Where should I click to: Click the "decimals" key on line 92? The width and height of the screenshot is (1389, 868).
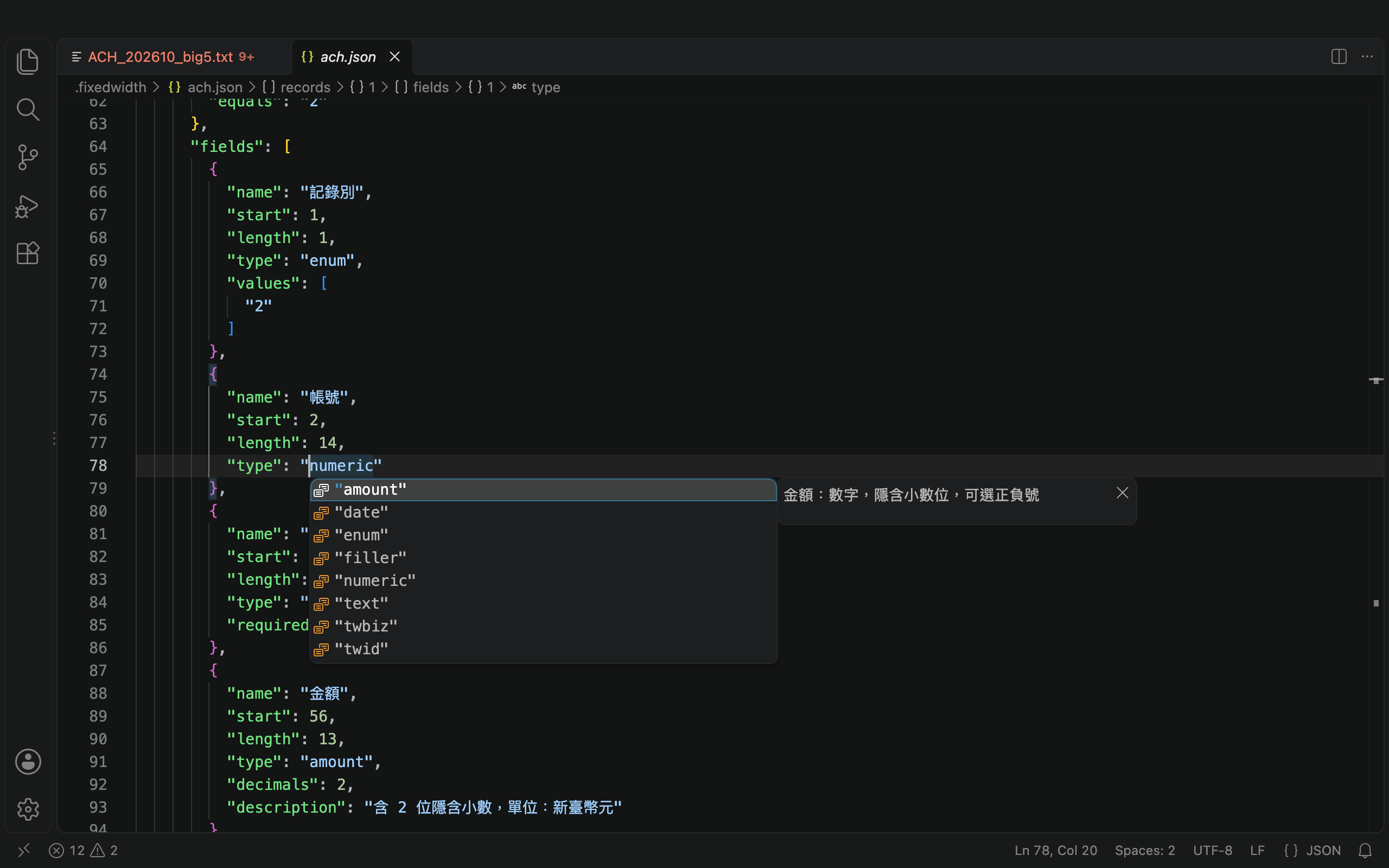point(272,784)
